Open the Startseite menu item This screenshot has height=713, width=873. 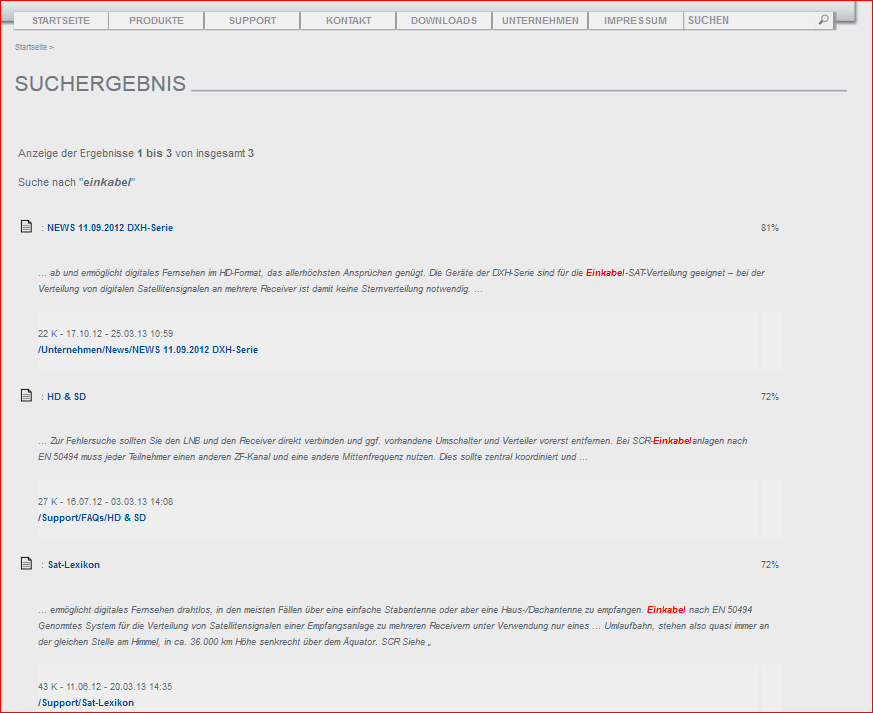[x=60, y=21]
